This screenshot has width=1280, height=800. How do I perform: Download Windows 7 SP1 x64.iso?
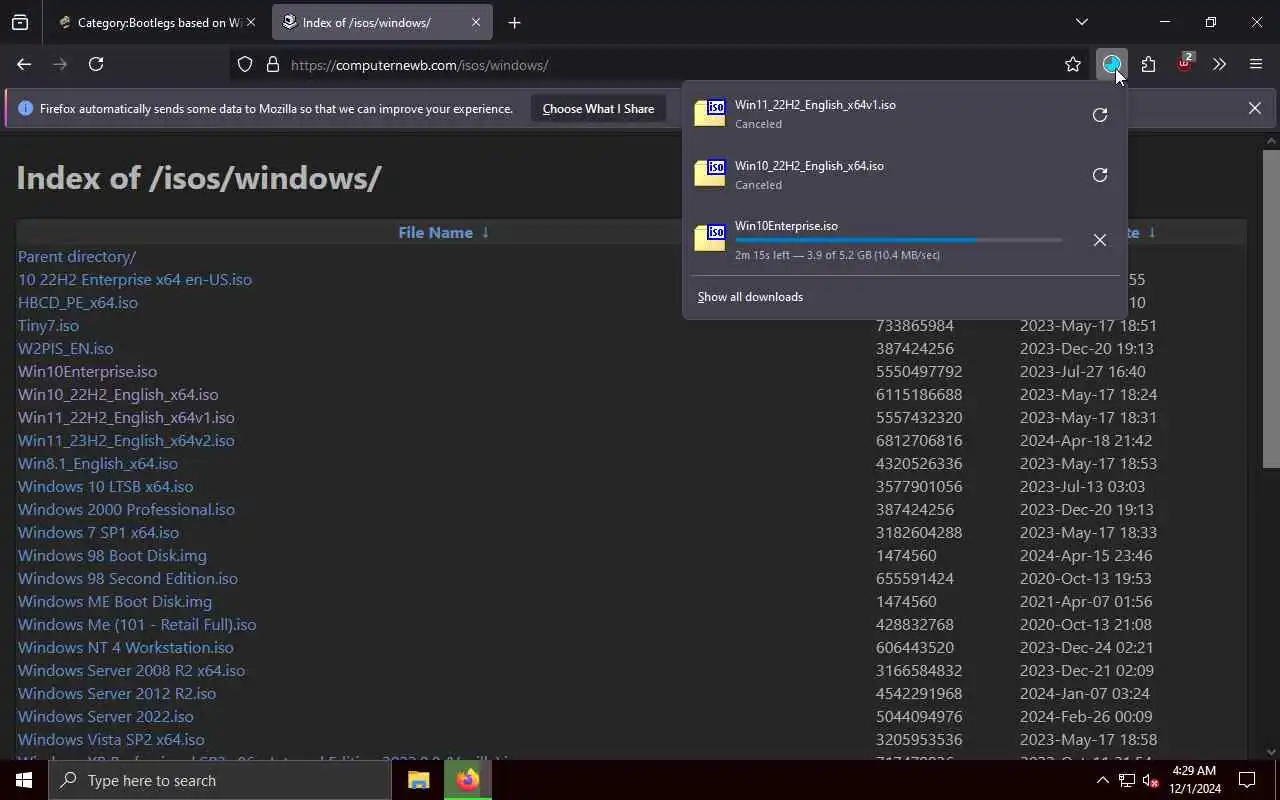click(x=98, y=532)
